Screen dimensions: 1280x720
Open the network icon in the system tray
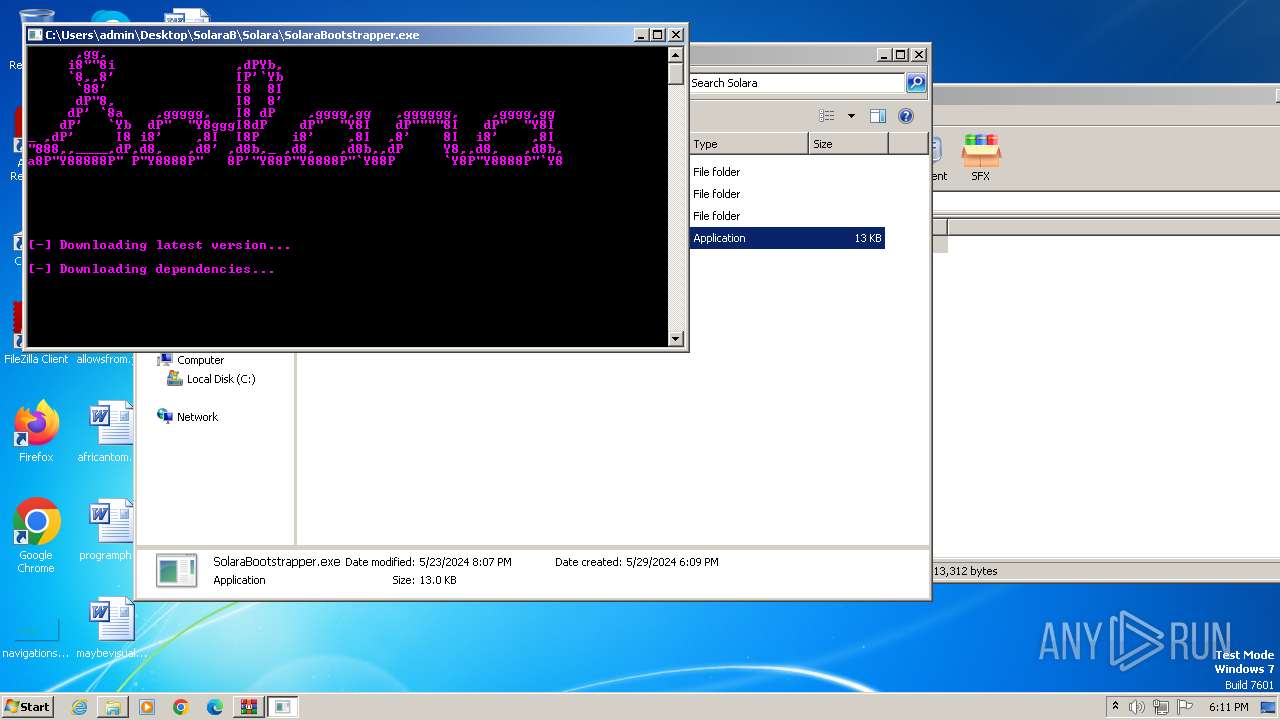pos(1161,707)
